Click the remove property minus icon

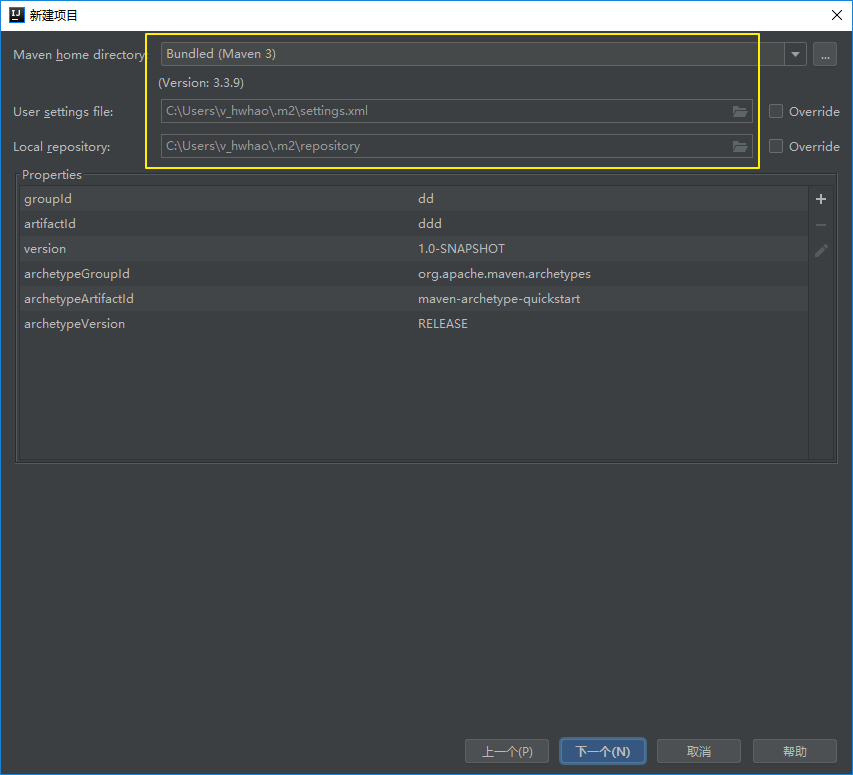(x=821, y=225)
